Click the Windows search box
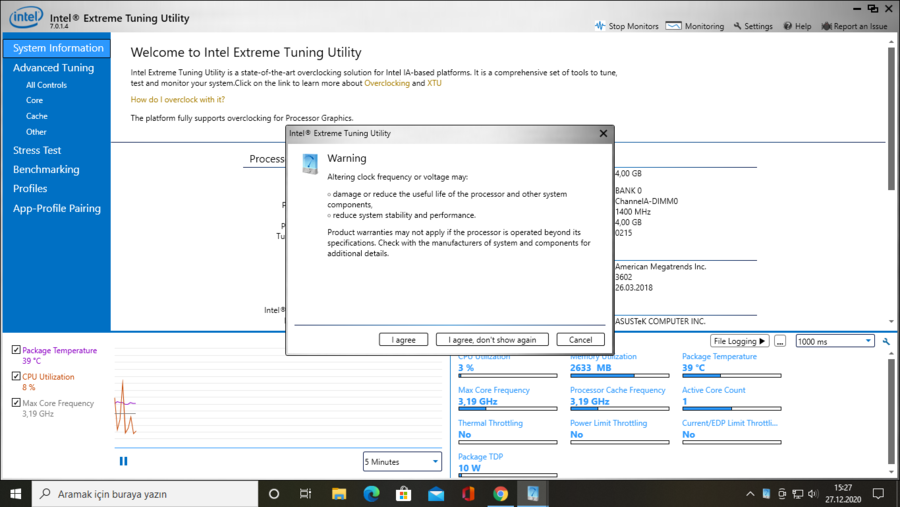Viewport: 900px width, 507px height. pos(145,494)
